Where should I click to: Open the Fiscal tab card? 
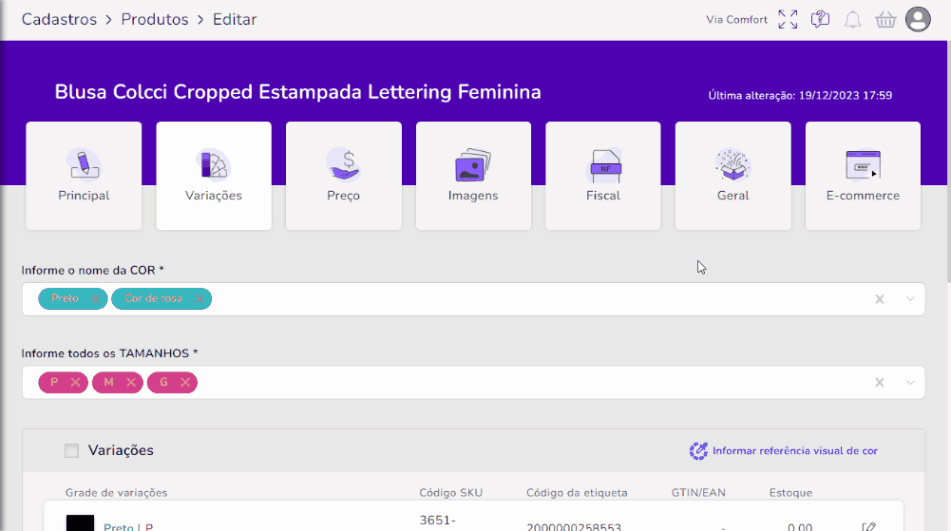click(603, 176)
